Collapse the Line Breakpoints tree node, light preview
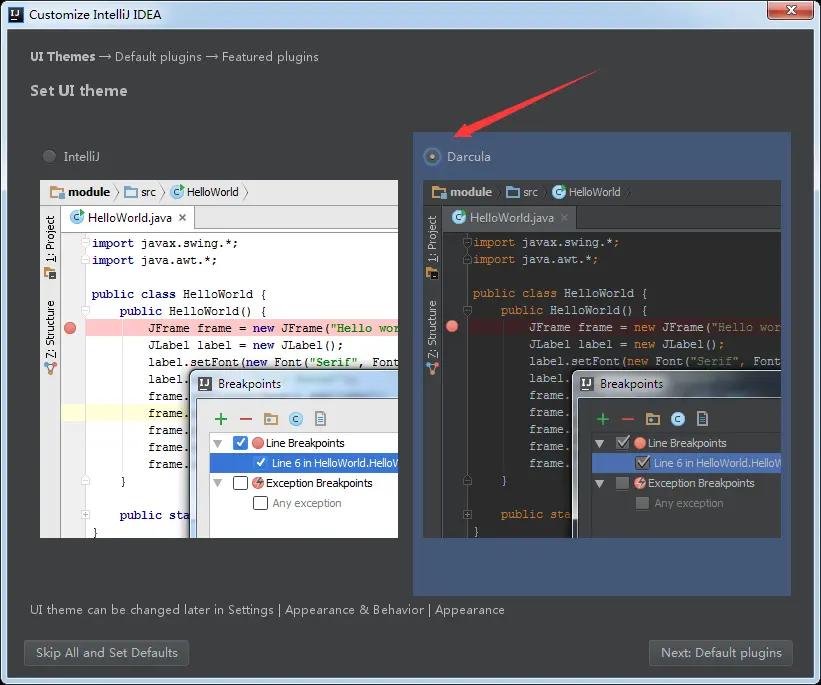This screenshot has width=821, height=685. 218,444
